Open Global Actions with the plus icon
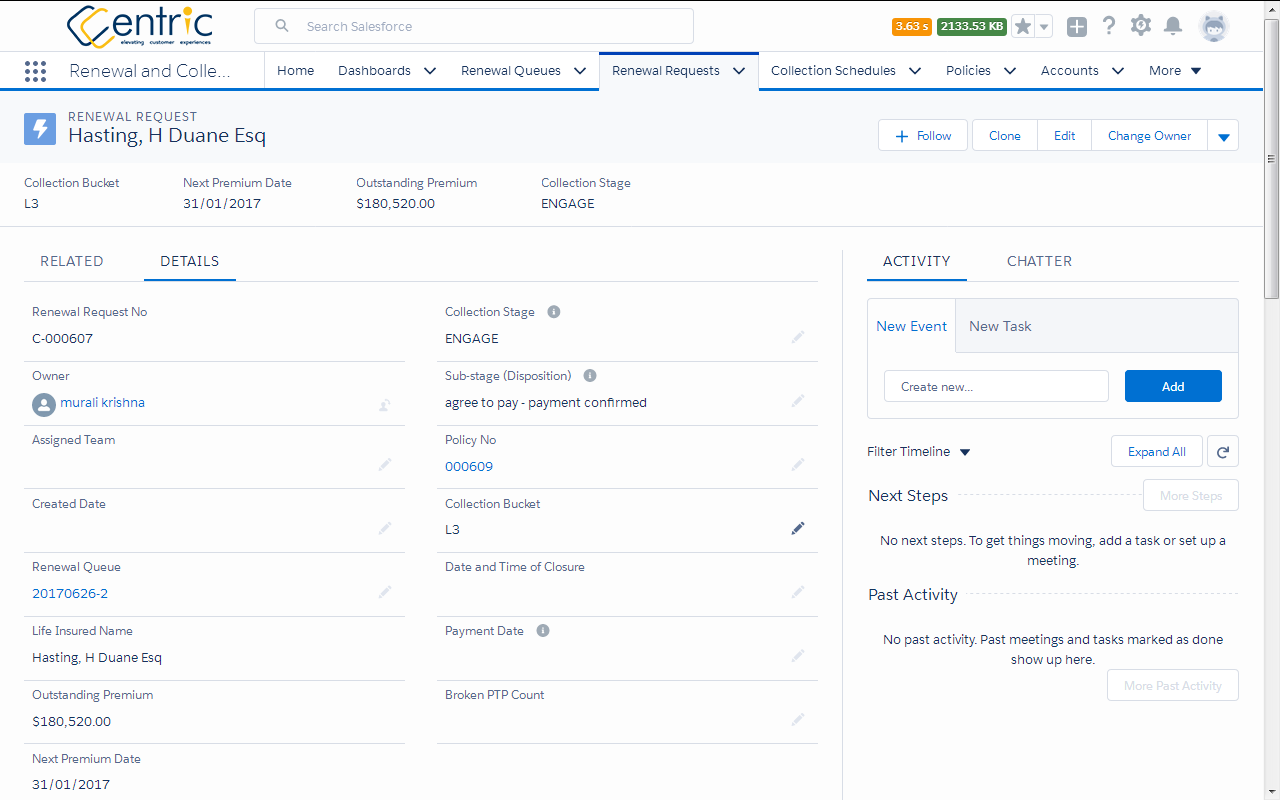This screenshot has height=800, width=1280. [x=1076, y=25]
